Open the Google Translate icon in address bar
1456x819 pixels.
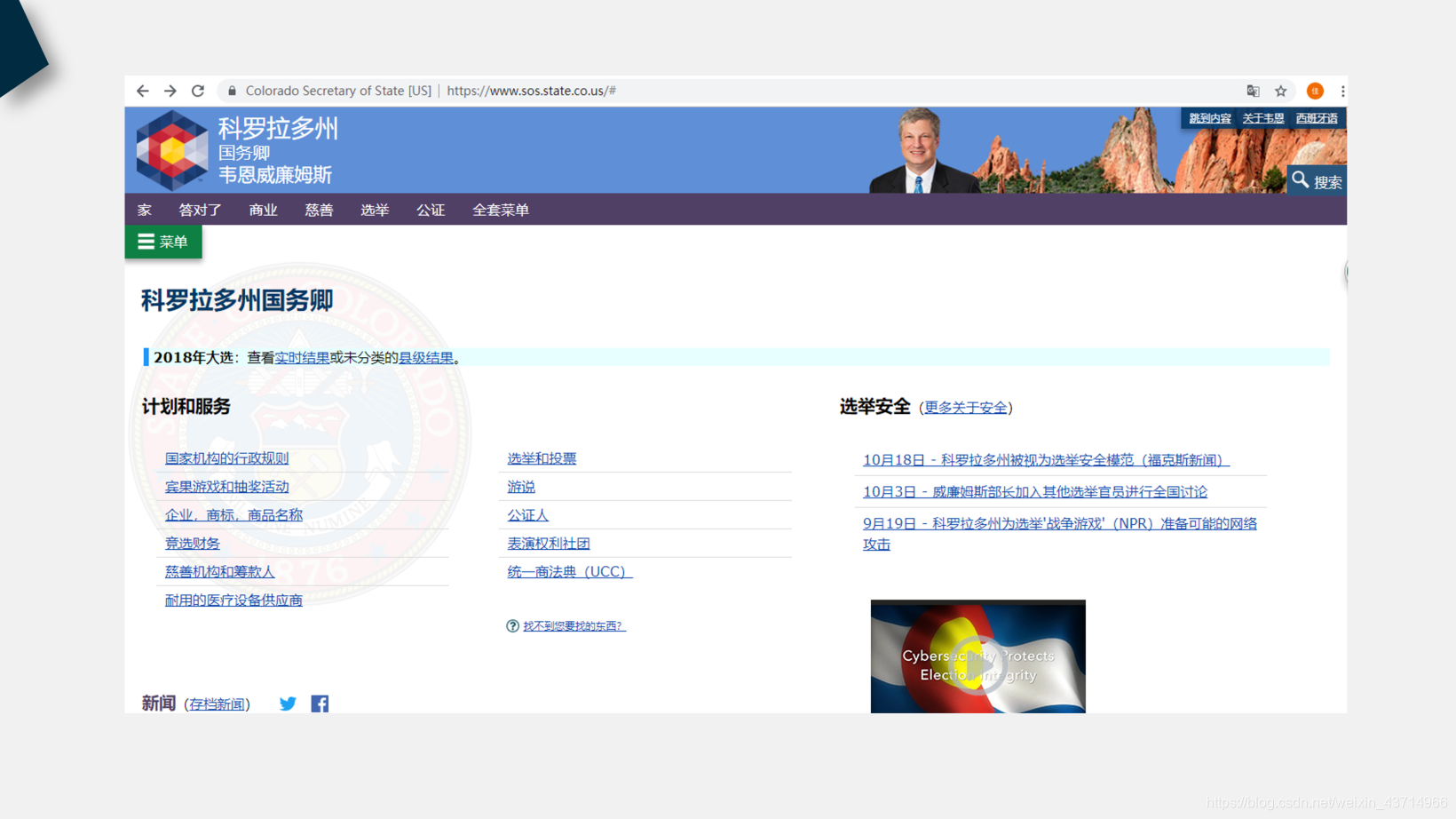pos(1253,91)
